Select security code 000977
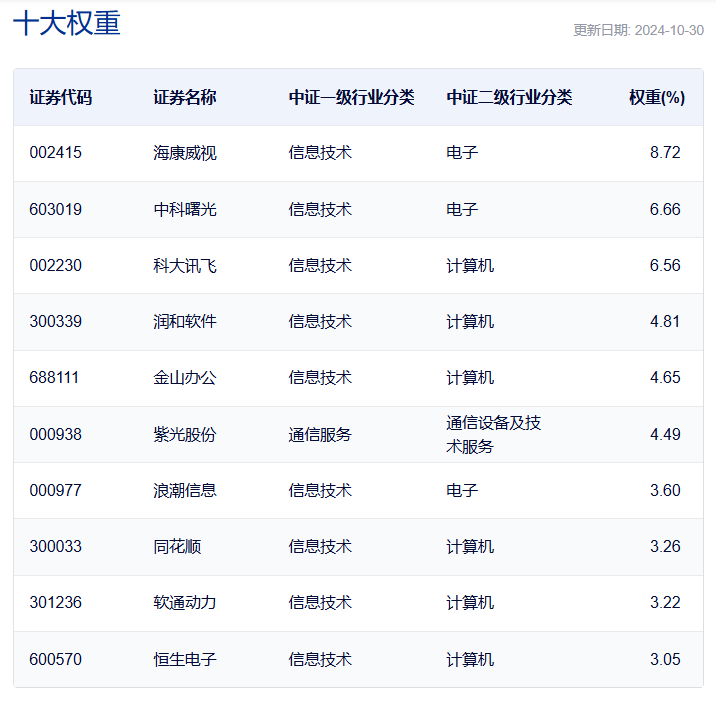 (56, 490)
